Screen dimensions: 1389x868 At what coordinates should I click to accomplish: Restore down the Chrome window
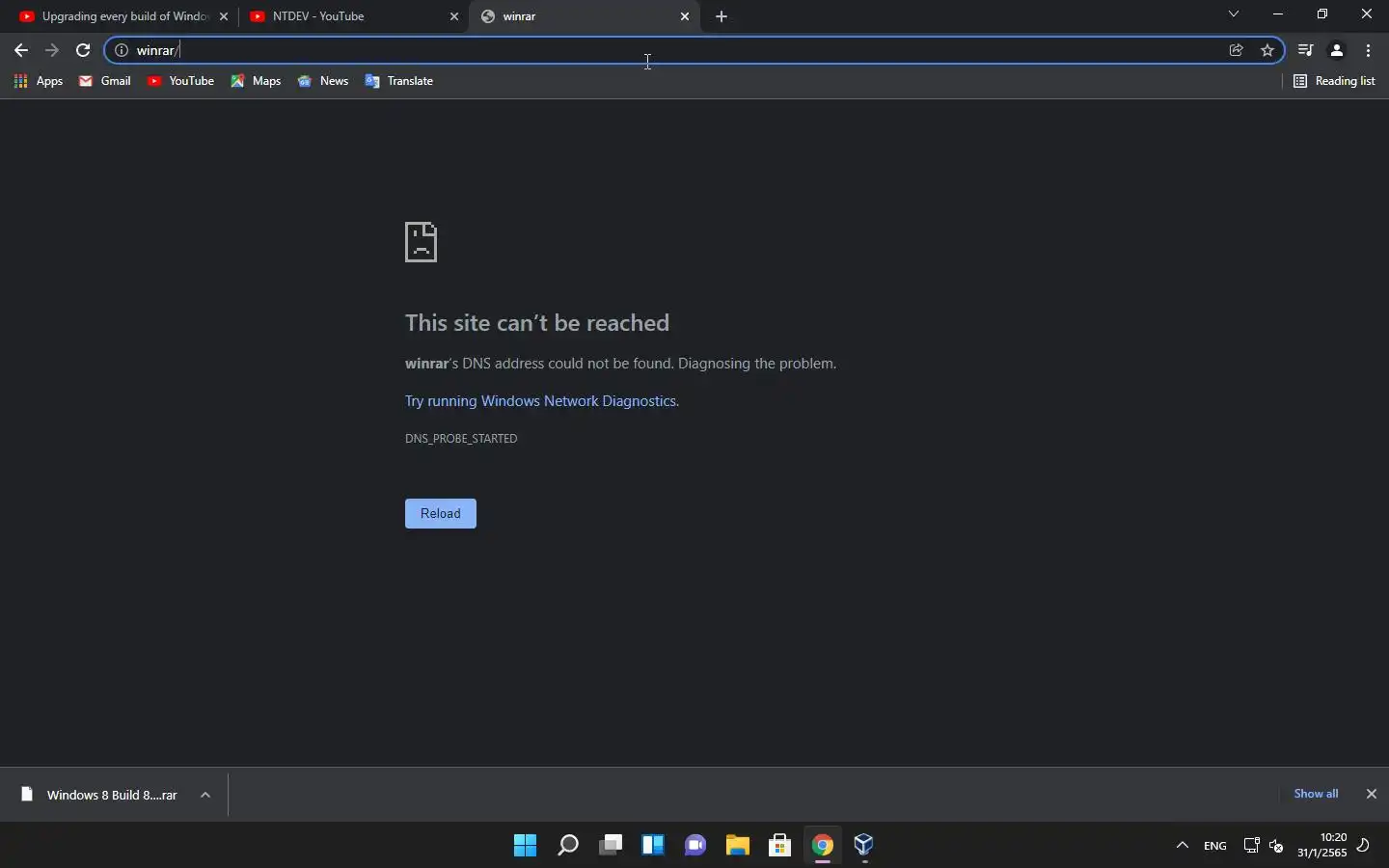[1324, 14]
